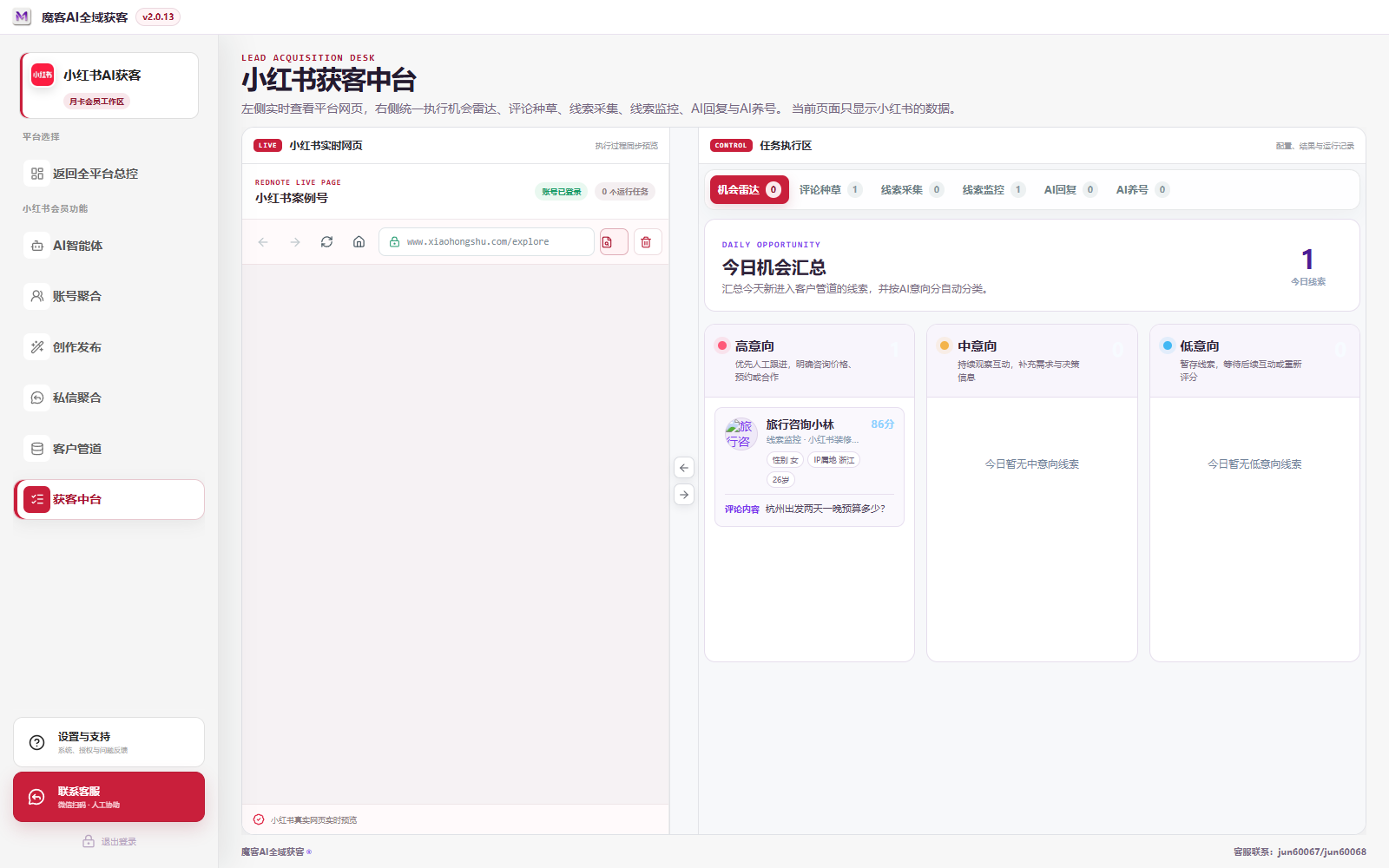This screenshot has width=1389, height=868.
Task: Click the trash icon beside URL bar
Action: click(x=648, y=242)
